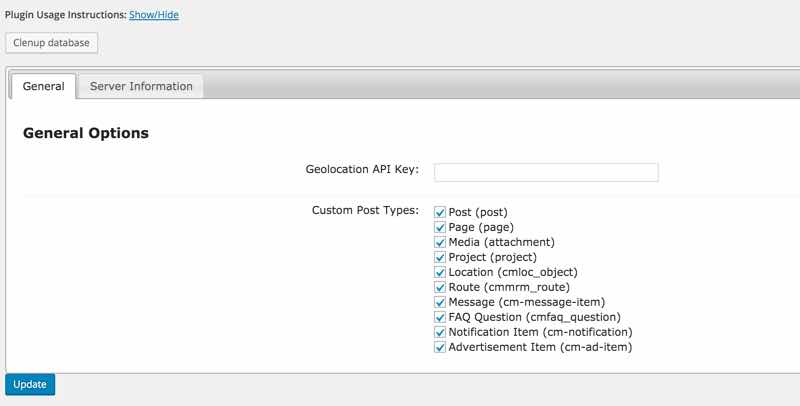The width and height of the screenshot is (800, 406).
Task: Uncheck the Advertisement Item (cm-ad-item) checkbox
Action: [440, 347]
